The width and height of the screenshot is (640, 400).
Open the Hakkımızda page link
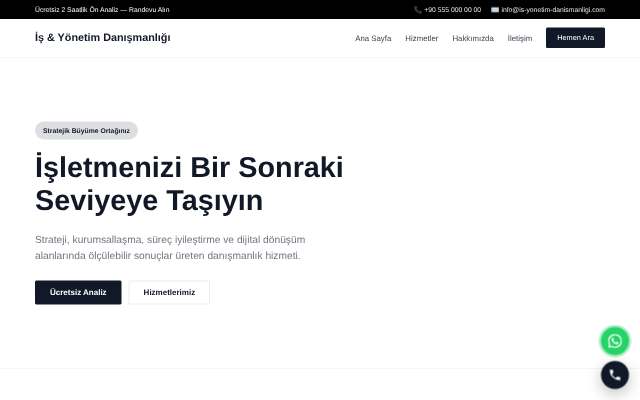coord(473,38)
